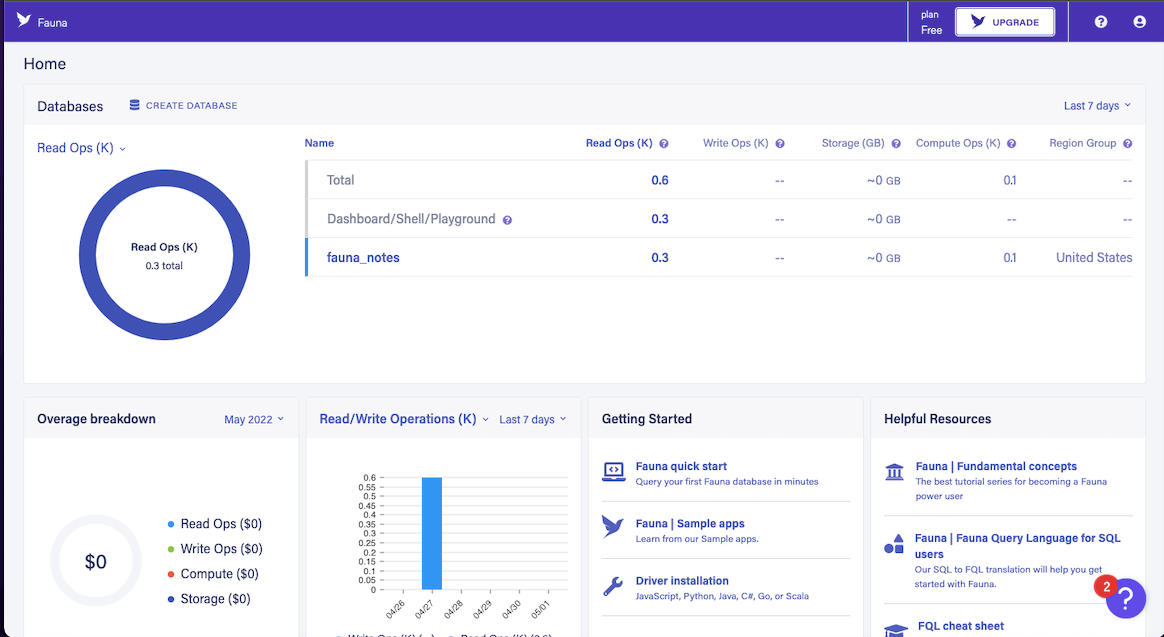Sort table by Region Group header
The height and width of the screenshot is (637, 1164).
1082,143
